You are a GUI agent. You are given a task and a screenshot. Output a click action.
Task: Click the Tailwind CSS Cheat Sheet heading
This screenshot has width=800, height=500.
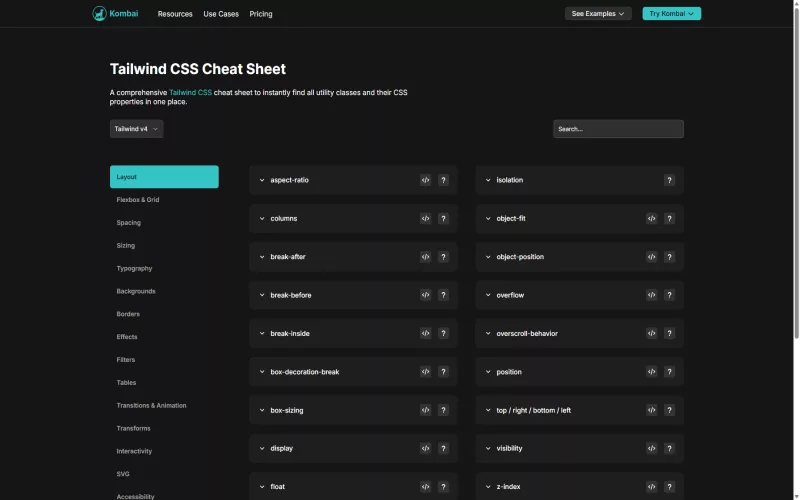(x=197, y=69)
